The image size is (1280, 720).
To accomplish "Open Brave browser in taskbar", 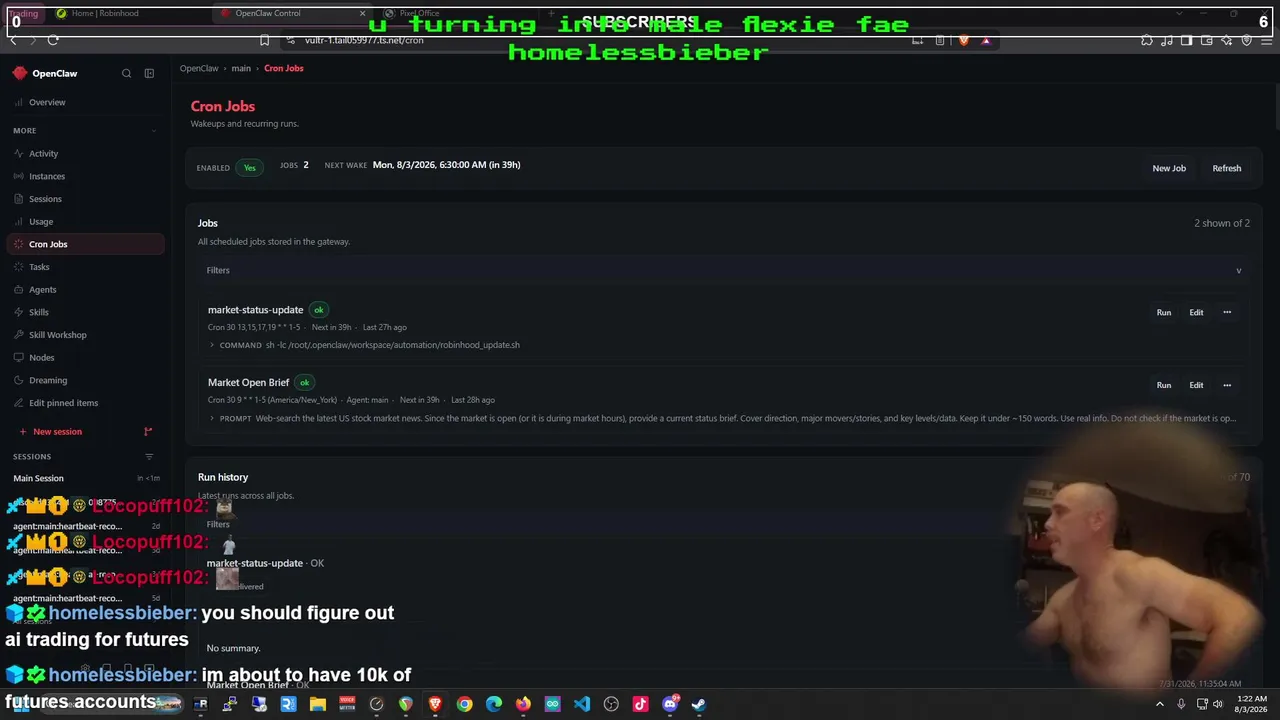I will coord(435,704).
